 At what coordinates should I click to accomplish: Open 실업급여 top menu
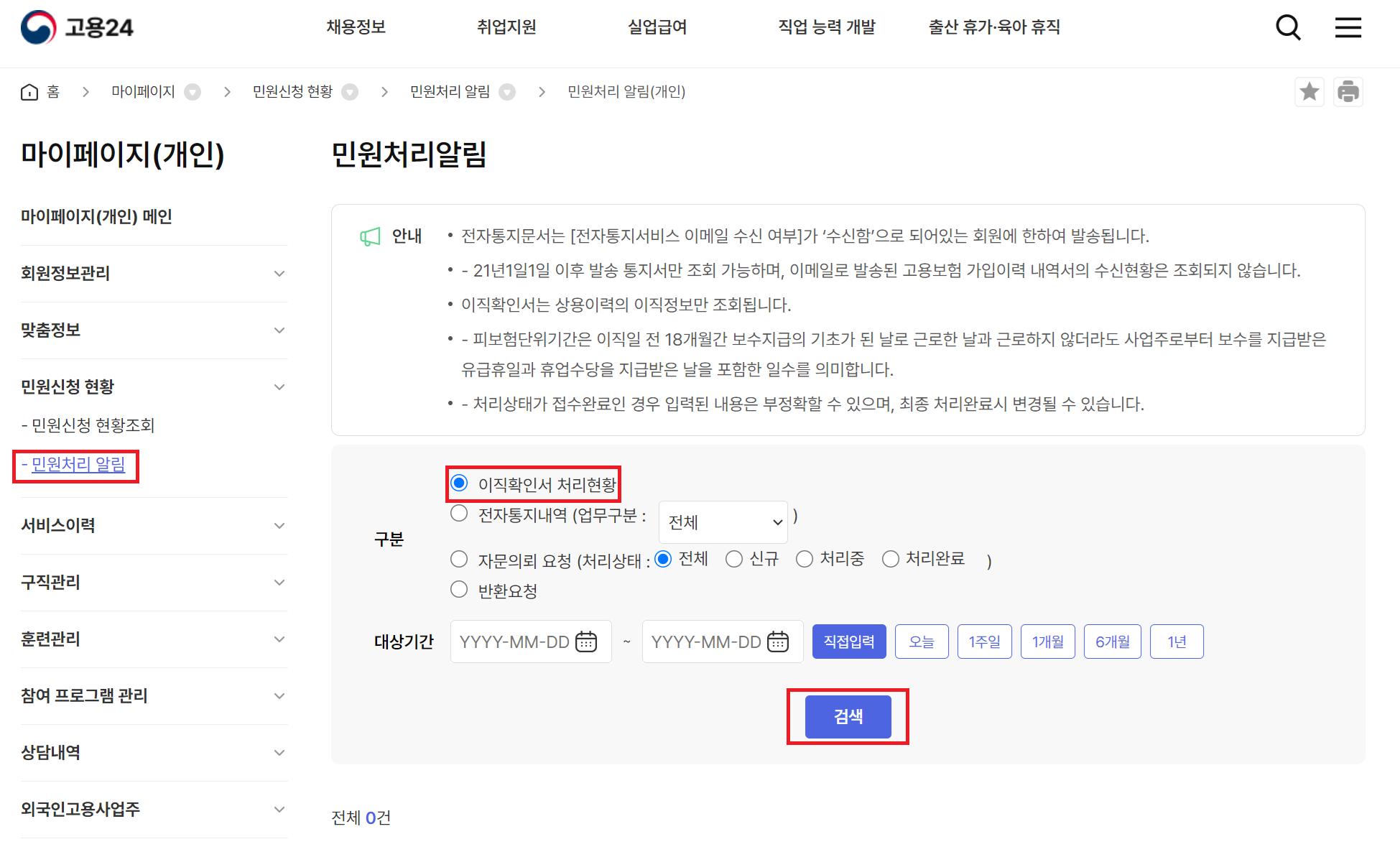tap(657, 27)
